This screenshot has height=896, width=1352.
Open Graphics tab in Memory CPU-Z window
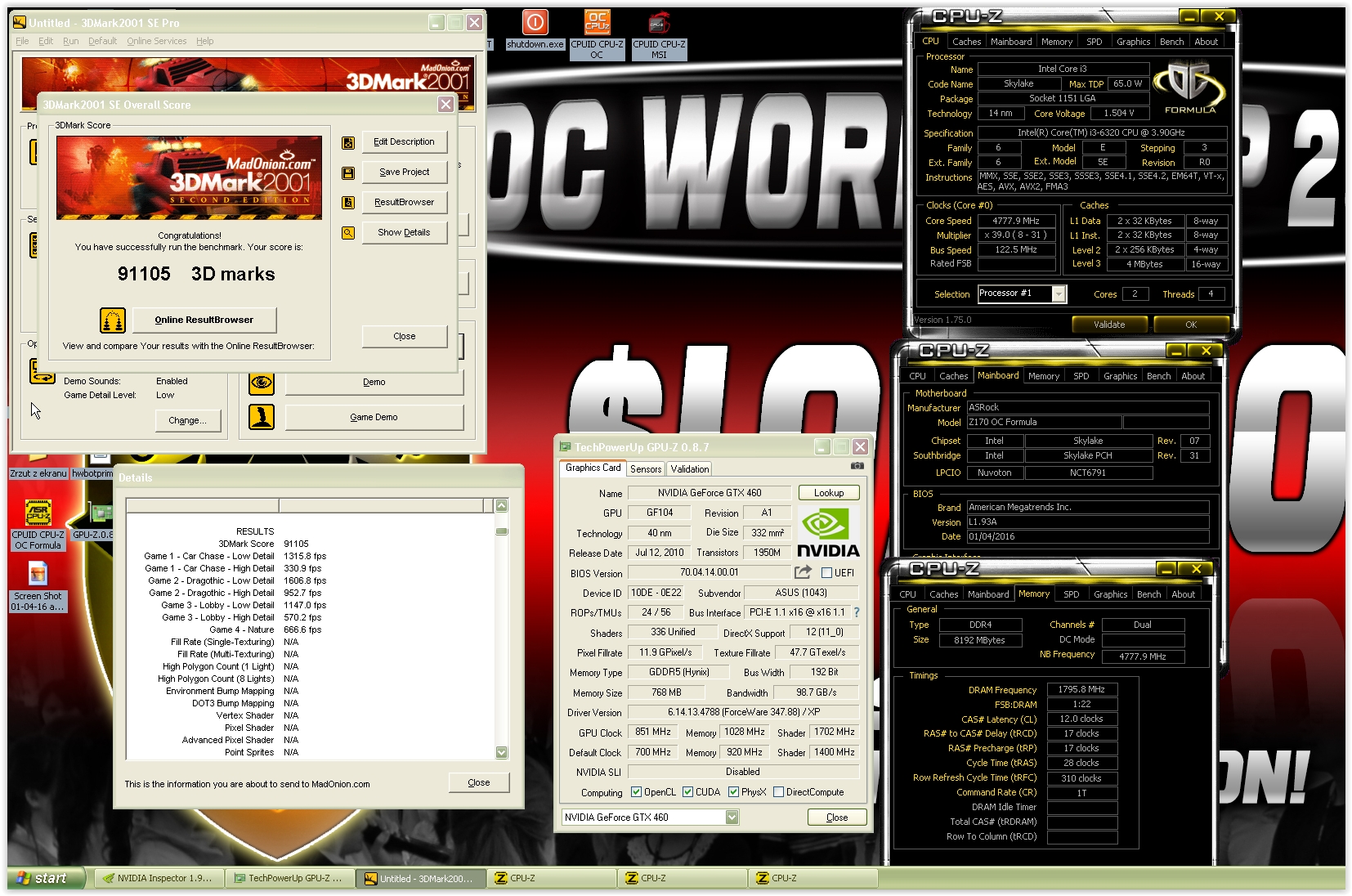(1110, 594)
